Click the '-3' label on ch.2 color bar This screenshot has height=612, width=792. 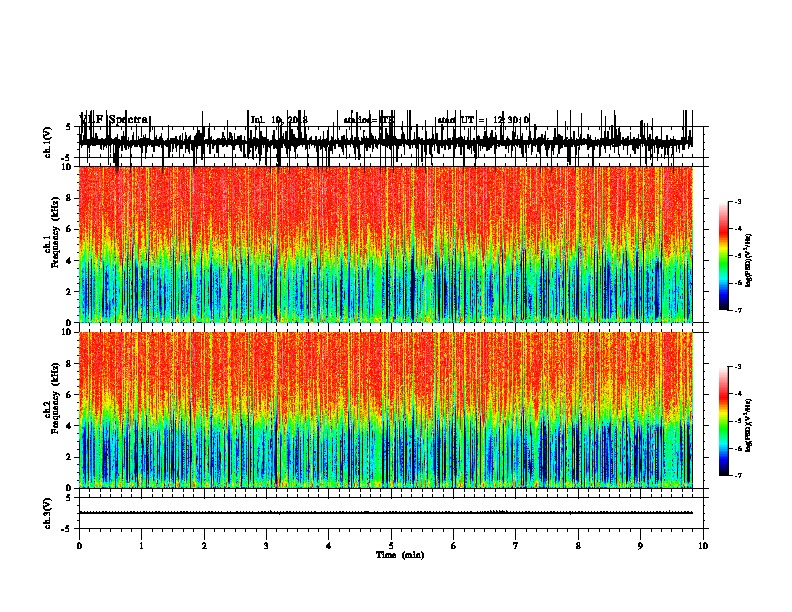[737, 367]
